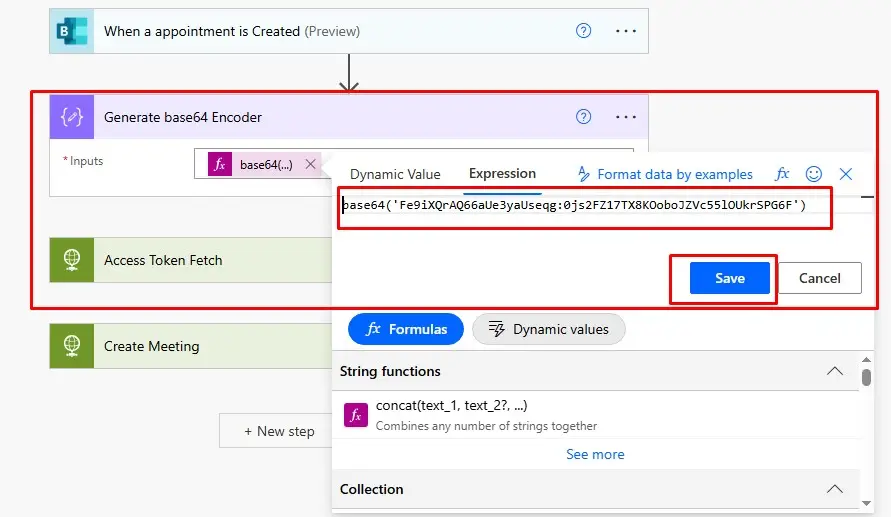The image size is (891, 517).
Task: Cancel the expression edit
Action: click(819, 278)
